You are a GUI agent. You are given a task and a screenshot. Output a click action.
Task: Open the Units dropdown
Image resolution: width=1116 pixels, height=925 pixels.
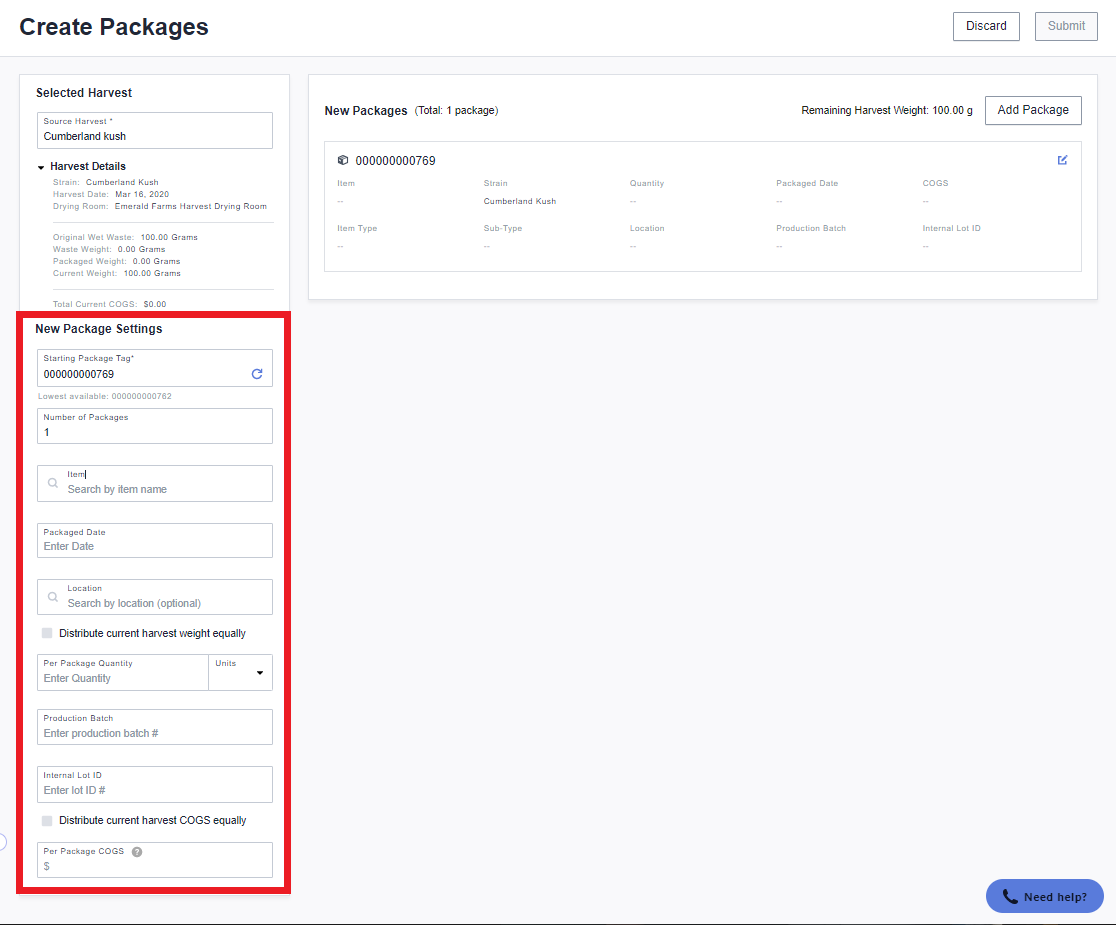click(x=241, y=672)
